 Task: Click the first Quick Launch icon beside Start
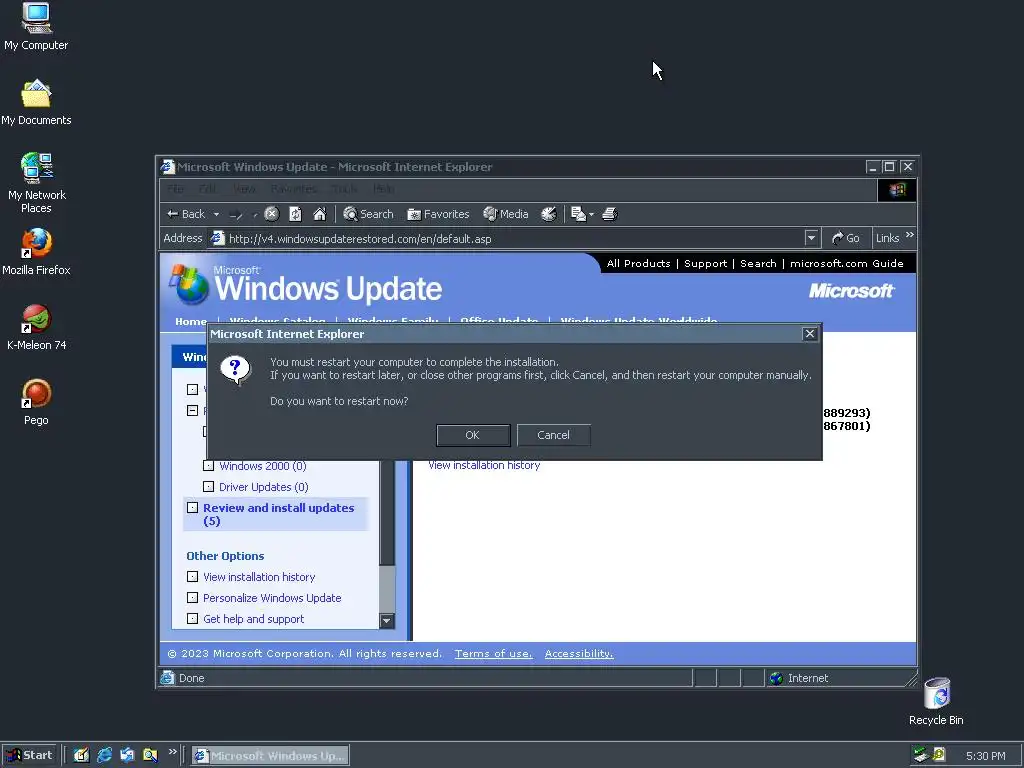tap(81, 755)
